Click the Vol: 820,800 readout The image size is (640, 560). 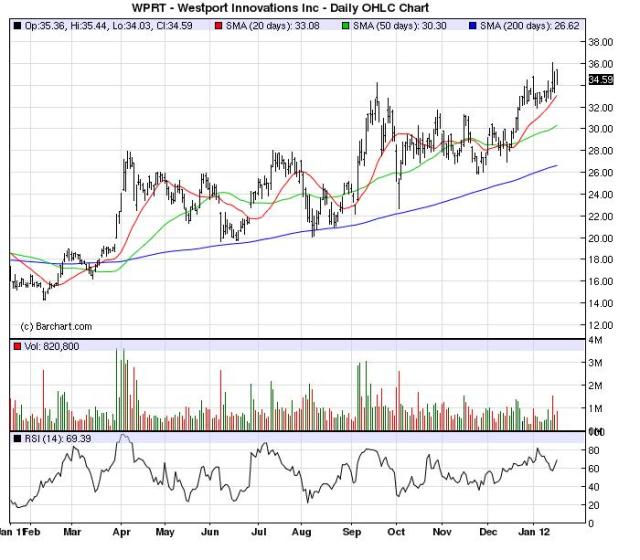point(54,345)
